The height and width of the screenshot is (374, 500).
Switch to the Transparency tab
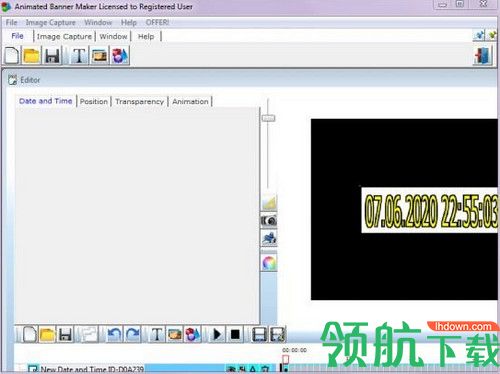tap(139, 101)
